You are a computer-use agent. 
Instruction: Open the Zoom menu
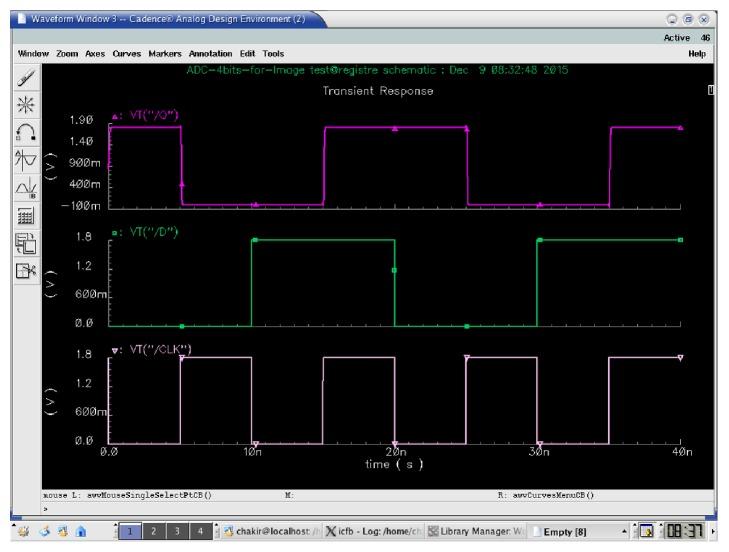pos(67,53)
